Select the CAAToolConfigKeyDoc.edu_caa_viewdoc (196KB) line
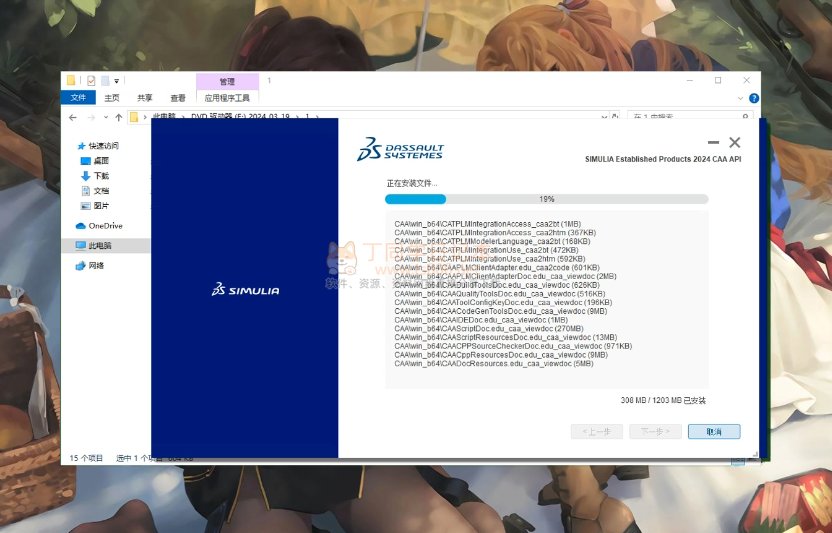Viewport: 832px width, 533px height. pos(503,303)
